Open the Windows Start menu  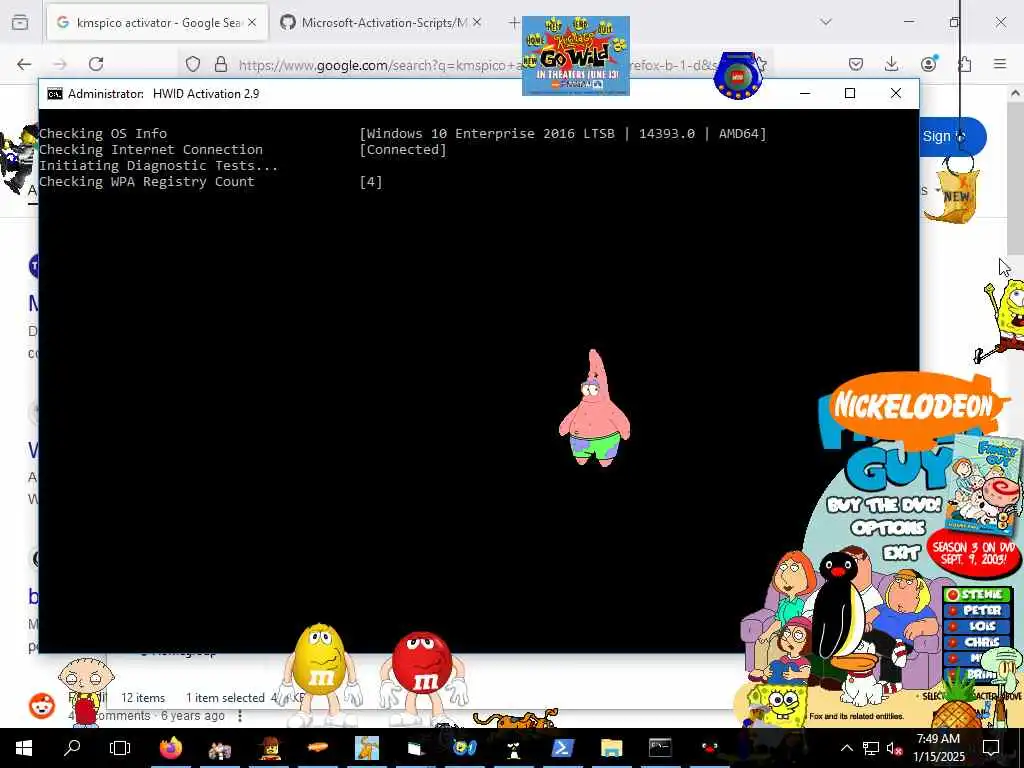pos(24,748)
